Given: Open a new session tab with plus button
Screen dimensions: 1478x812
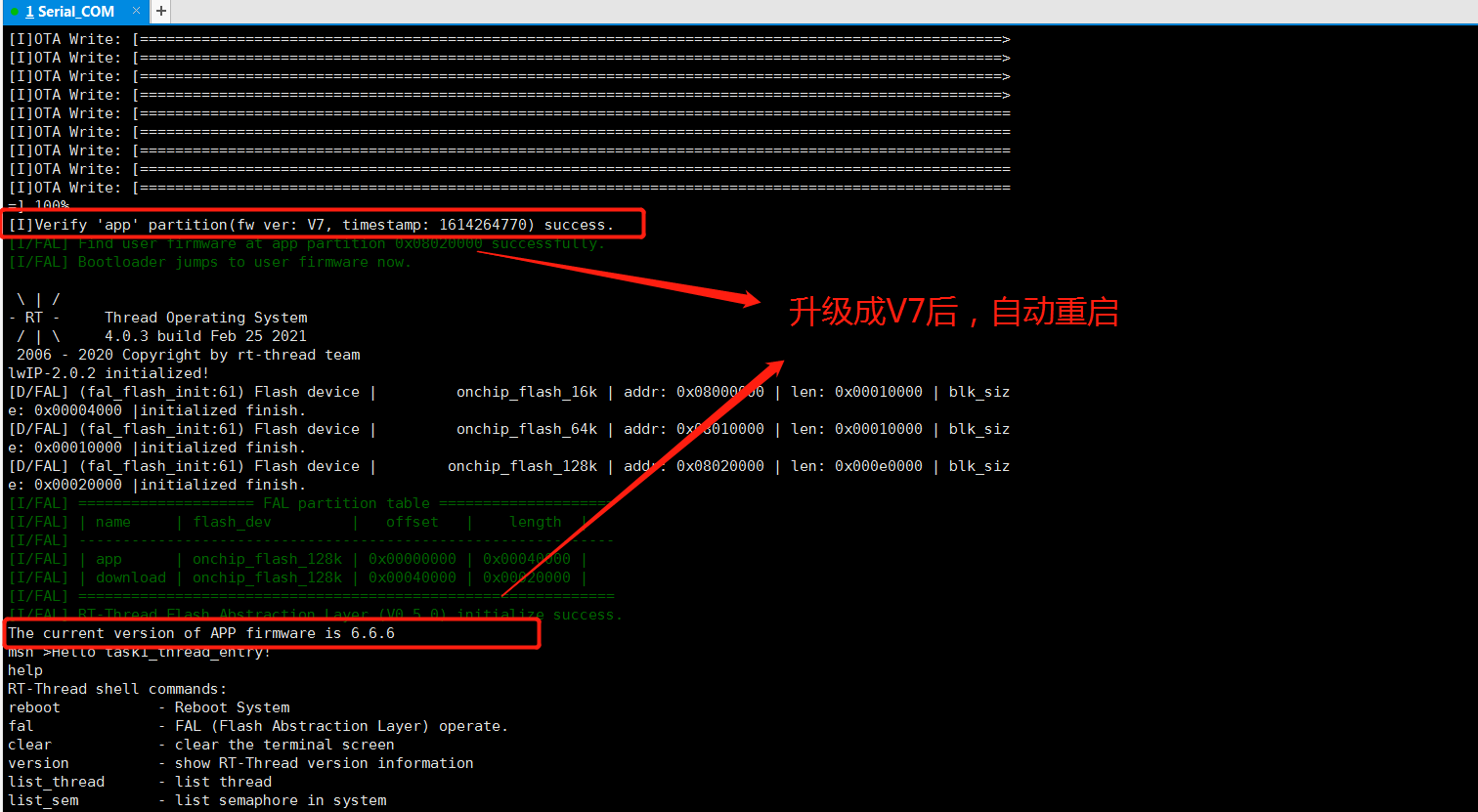Looking at the screenshot, I should pos(160,12).
